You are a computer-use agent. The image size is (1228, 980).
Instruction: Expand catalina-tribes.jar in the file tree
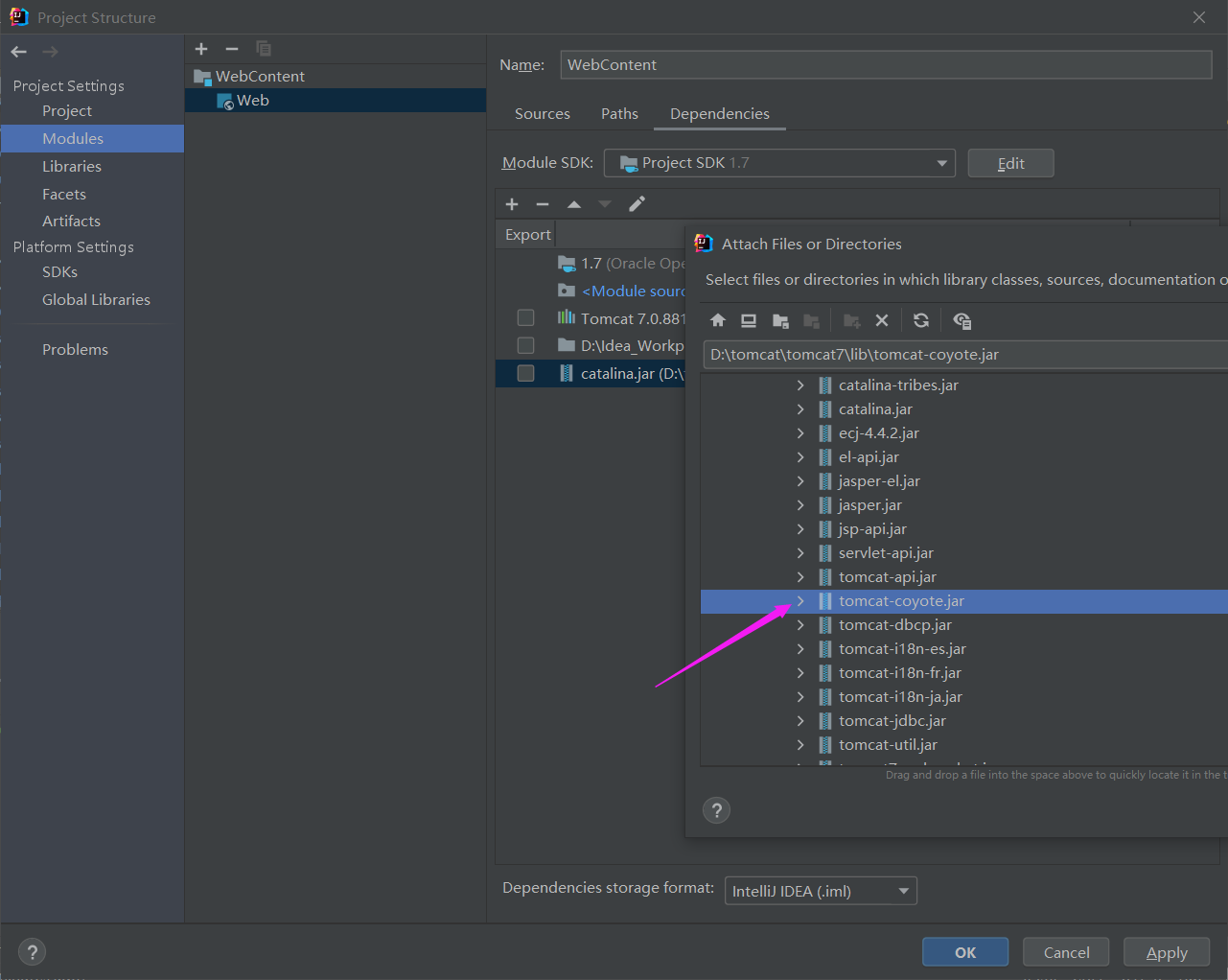(800, 385)
